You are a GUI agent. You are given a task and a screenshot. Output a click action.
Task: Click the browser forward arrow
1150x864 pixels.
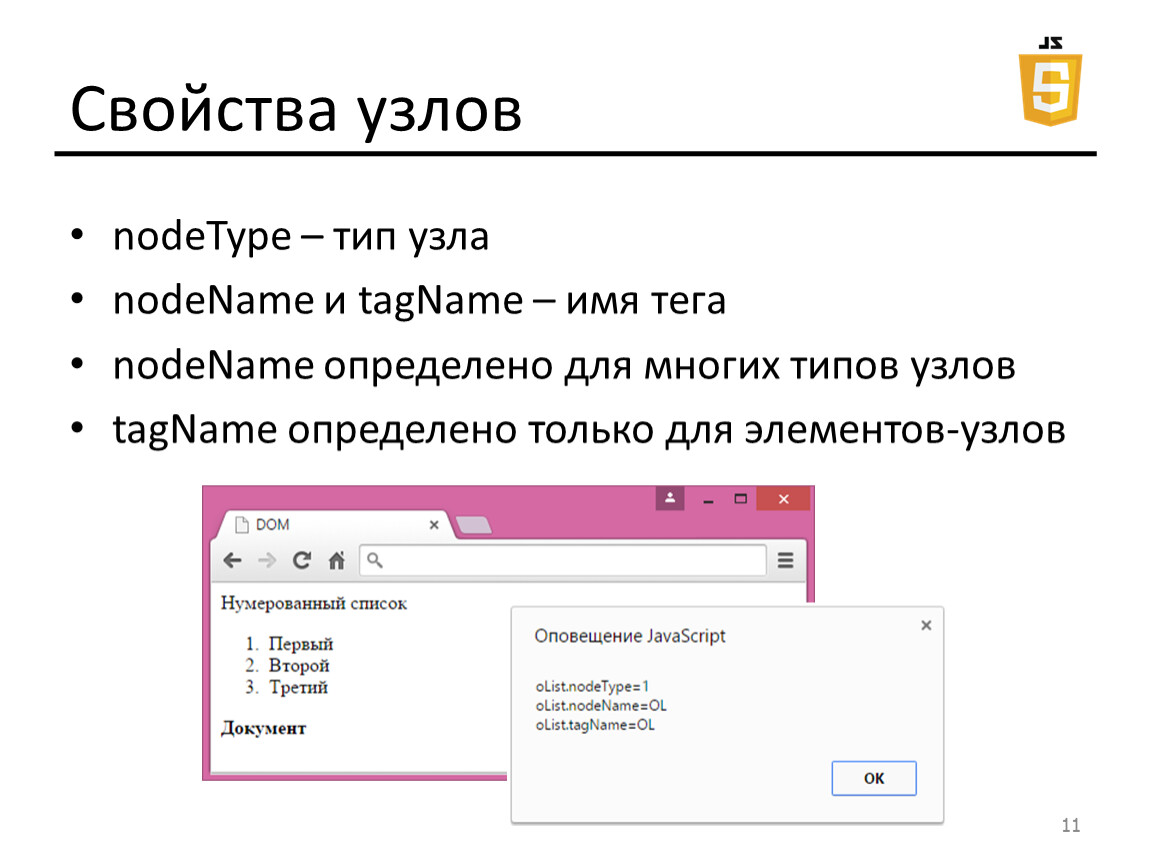pos(266,561)
